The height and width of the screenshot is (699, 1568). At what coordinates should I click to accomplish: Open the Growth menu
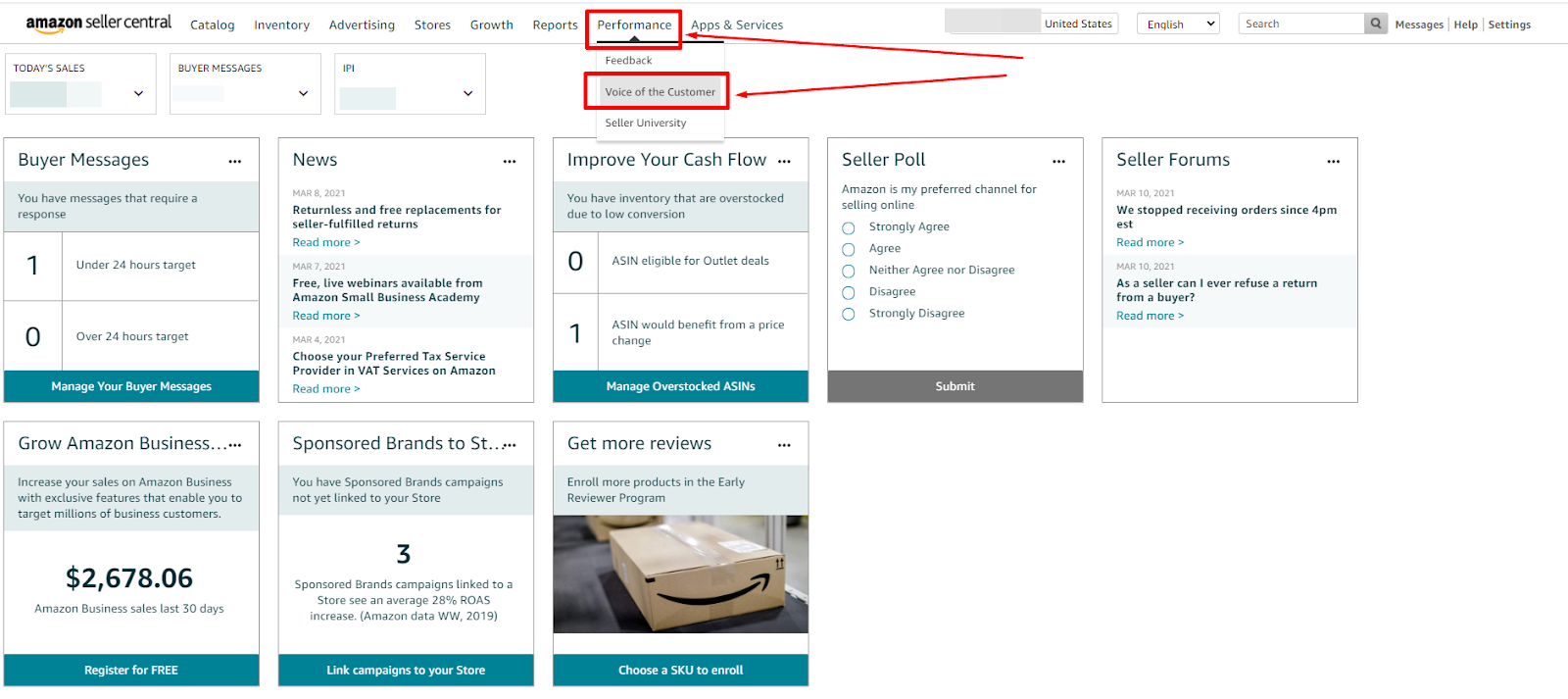point(492,25)
